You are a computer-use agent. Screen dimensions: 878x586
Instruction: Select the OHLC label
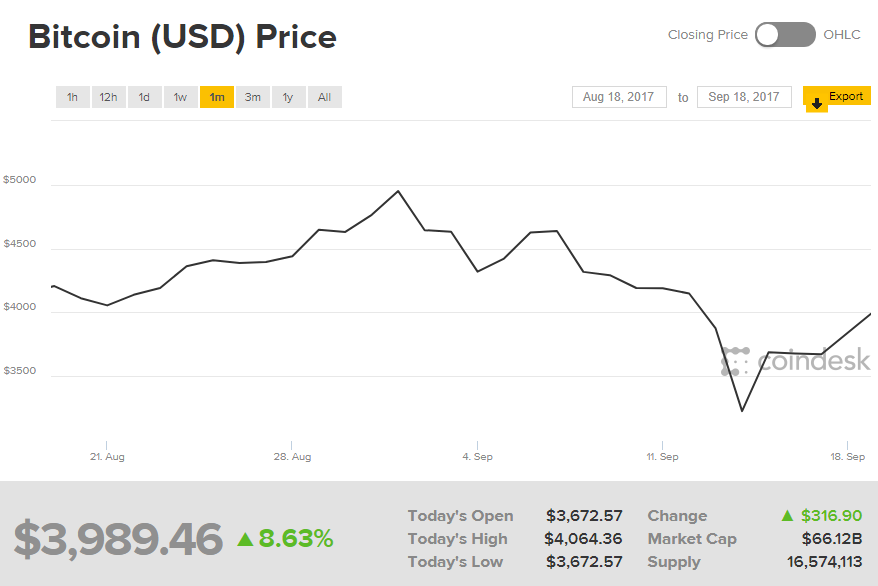point(841,35)
